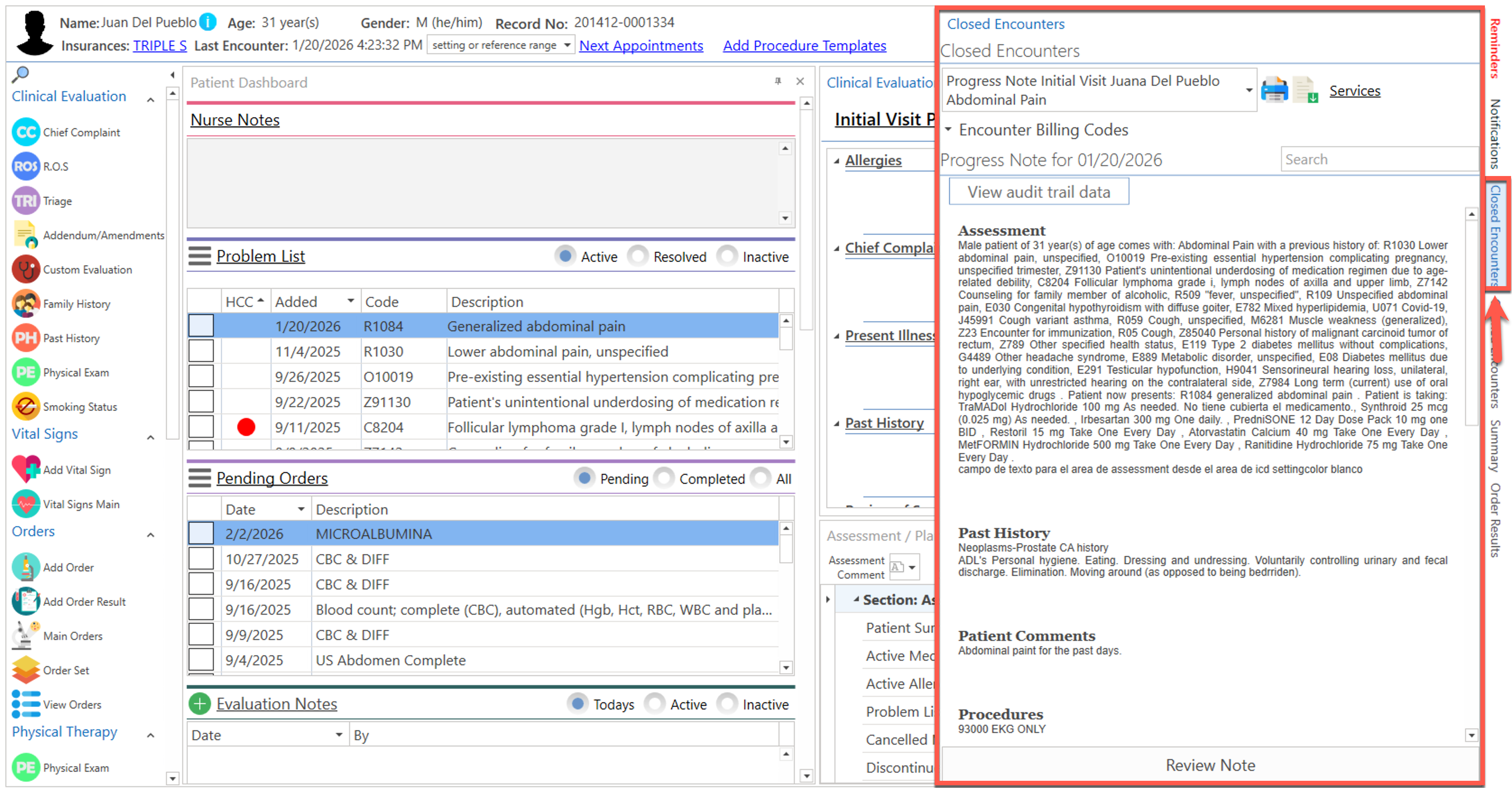Select Completed radio in Pending Orders
Screen dimensions: 1512x788
click(x=664, y=478)
